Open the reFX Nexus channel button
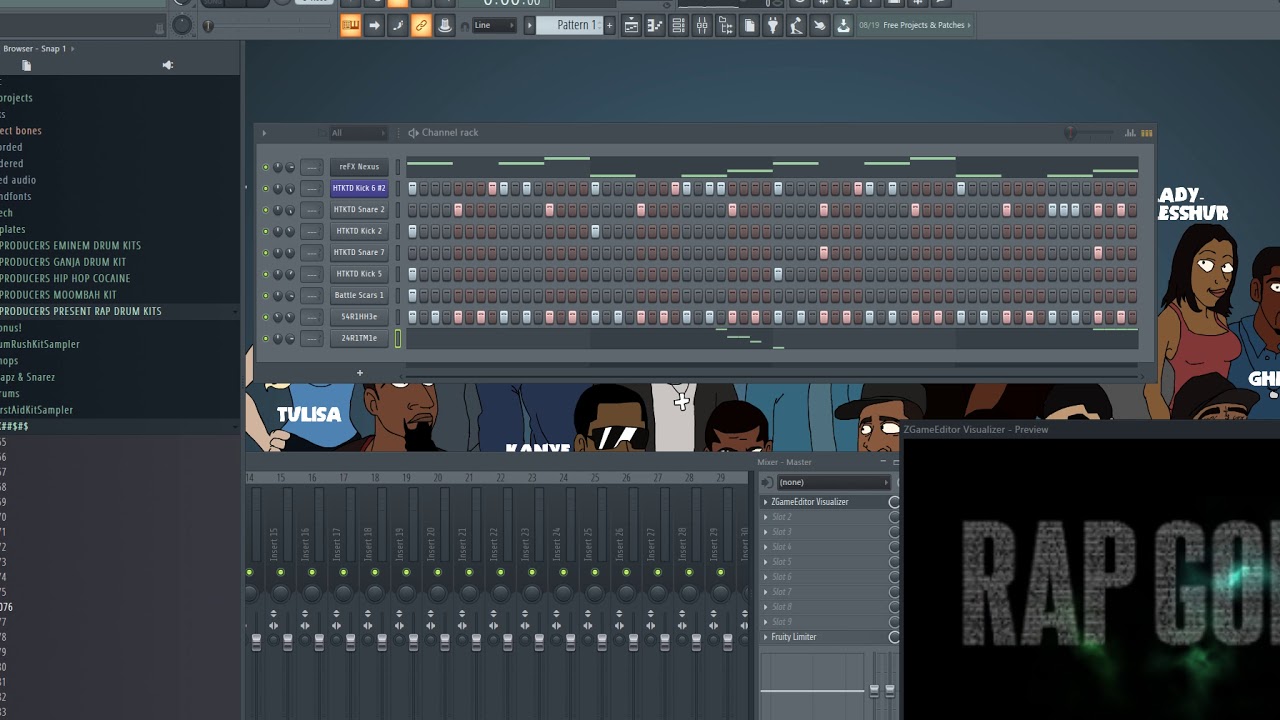Viewport: 1280px width, 720px height. click(359, 167)
